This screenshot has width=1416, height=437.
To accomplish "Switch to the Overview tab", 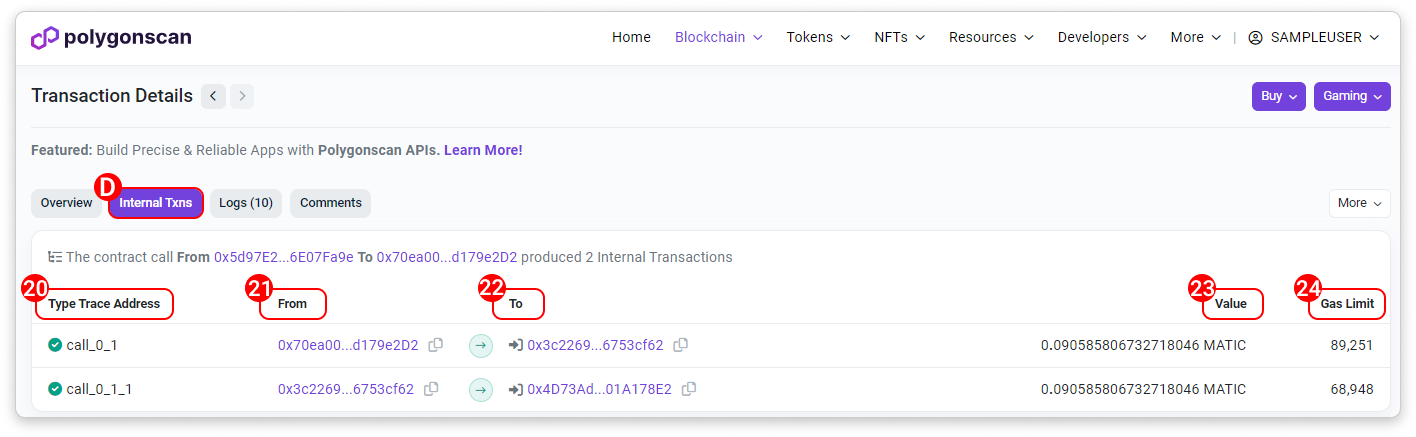I will pos(66,203).
